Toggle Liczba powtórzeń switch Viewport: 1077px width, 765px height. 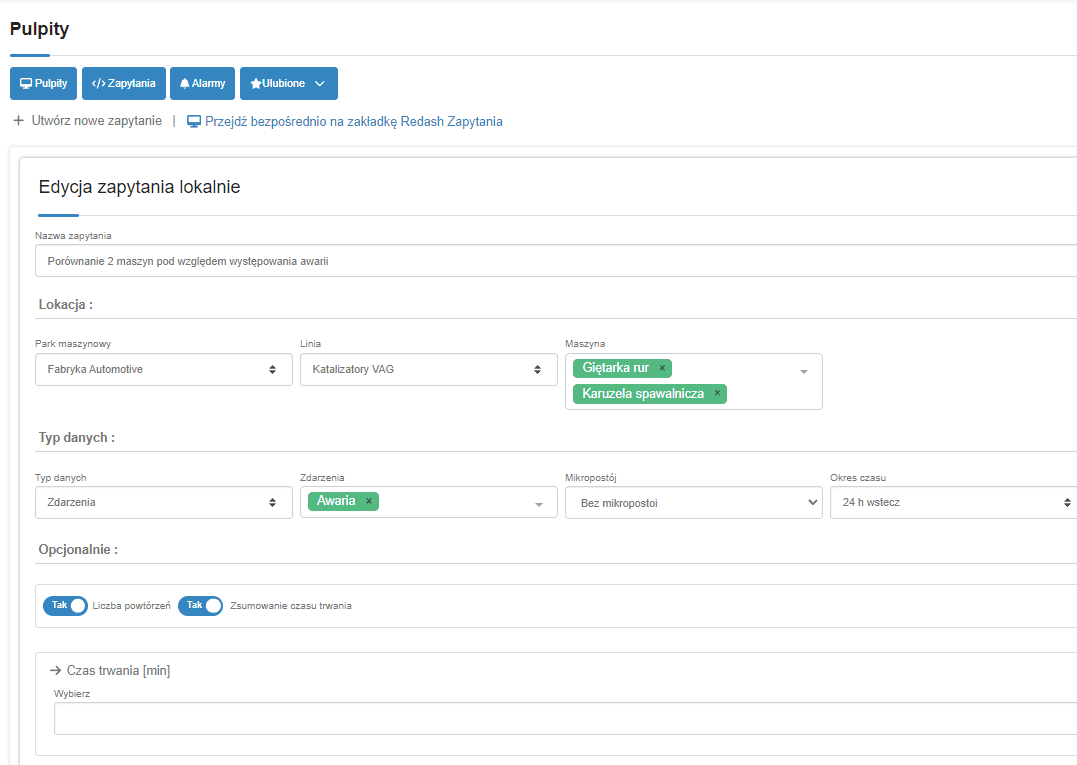coord(65,606)
